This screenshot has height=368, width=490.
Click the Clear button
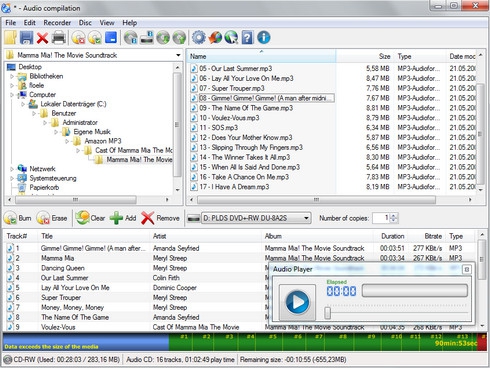90,218
